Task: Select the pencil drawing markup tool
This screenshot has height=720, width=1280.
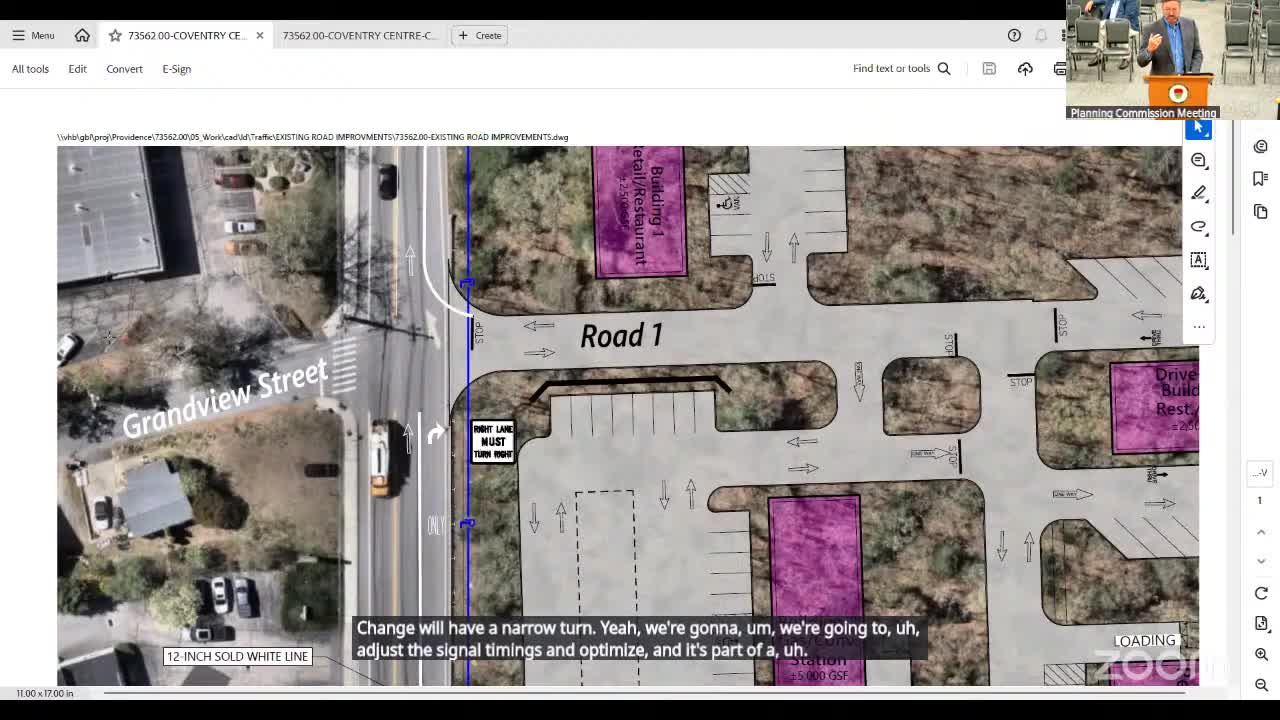Action: 1199,193
